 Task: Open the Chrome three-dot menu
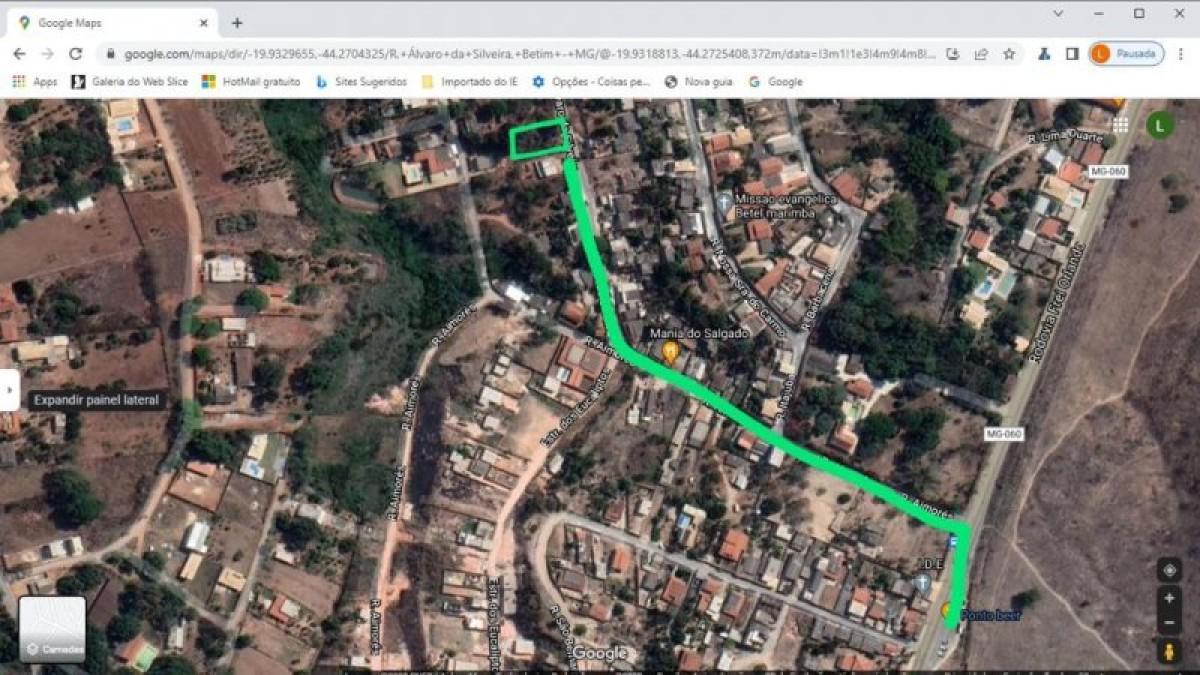(x=1180, y=54)
